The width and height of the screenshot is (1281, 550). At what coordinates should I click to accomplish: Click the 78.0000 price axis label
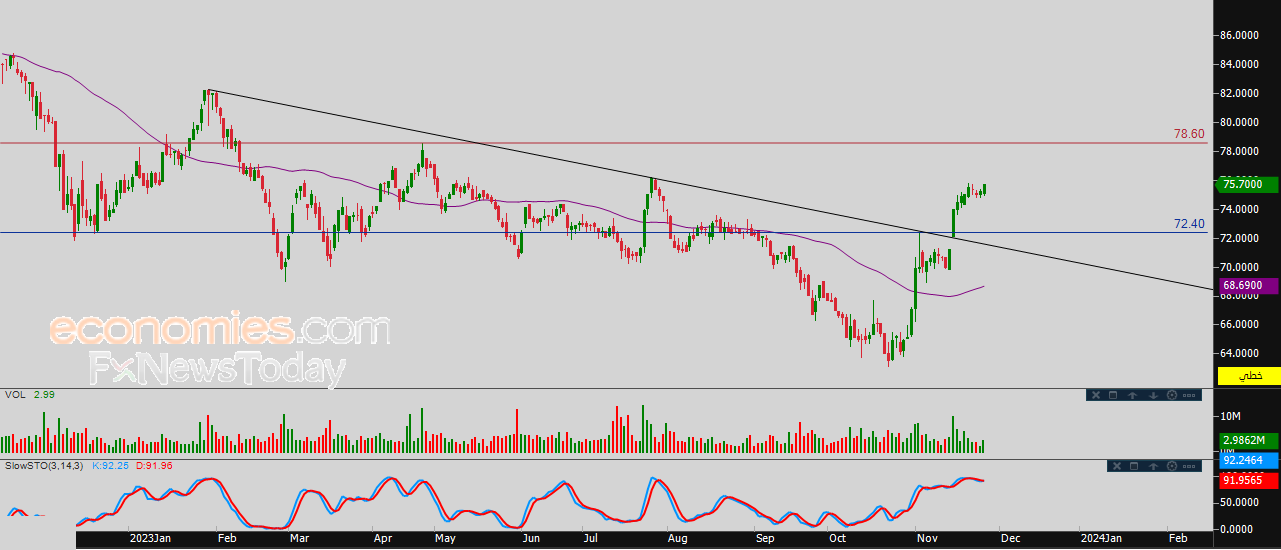pos(1239,151)
